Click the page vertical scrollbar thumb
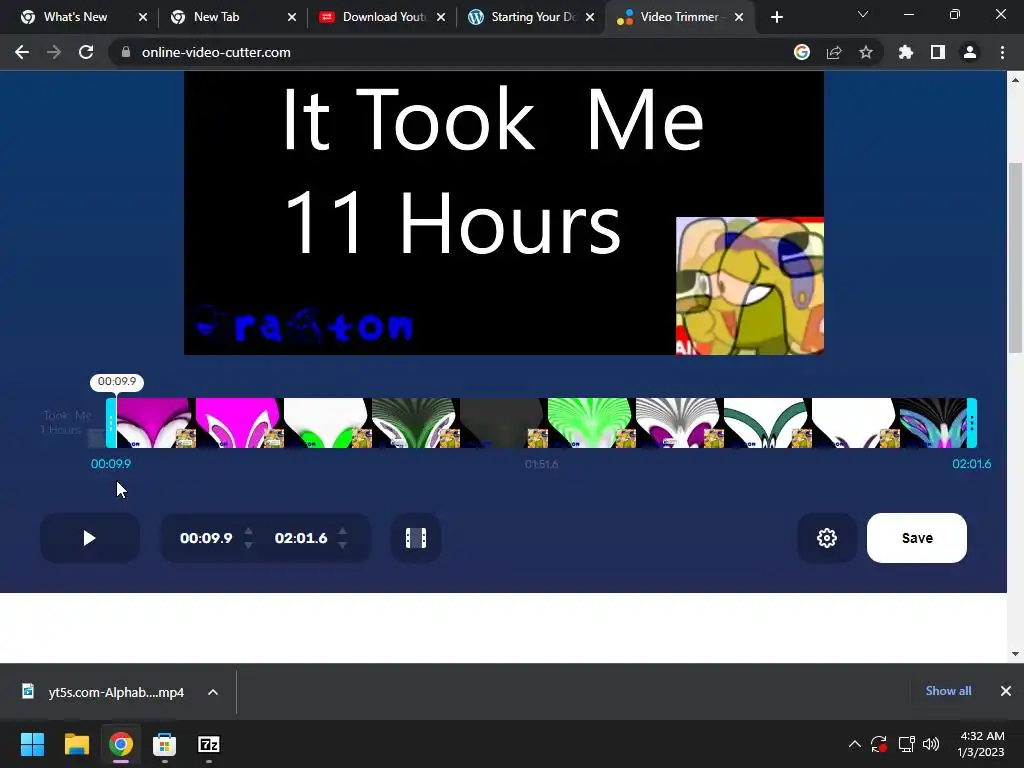 (1015, 257)
